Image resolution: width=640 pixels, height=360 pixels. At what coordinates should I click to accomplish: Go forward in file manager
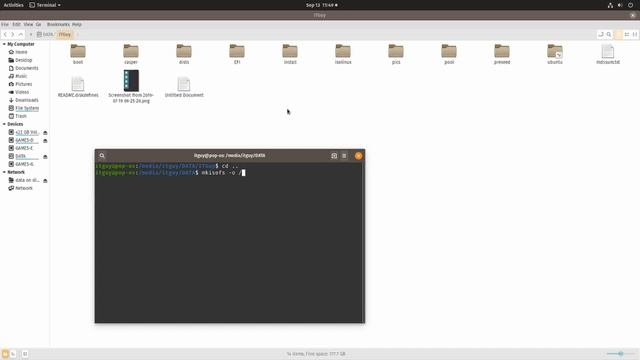[x=13, y=34]
